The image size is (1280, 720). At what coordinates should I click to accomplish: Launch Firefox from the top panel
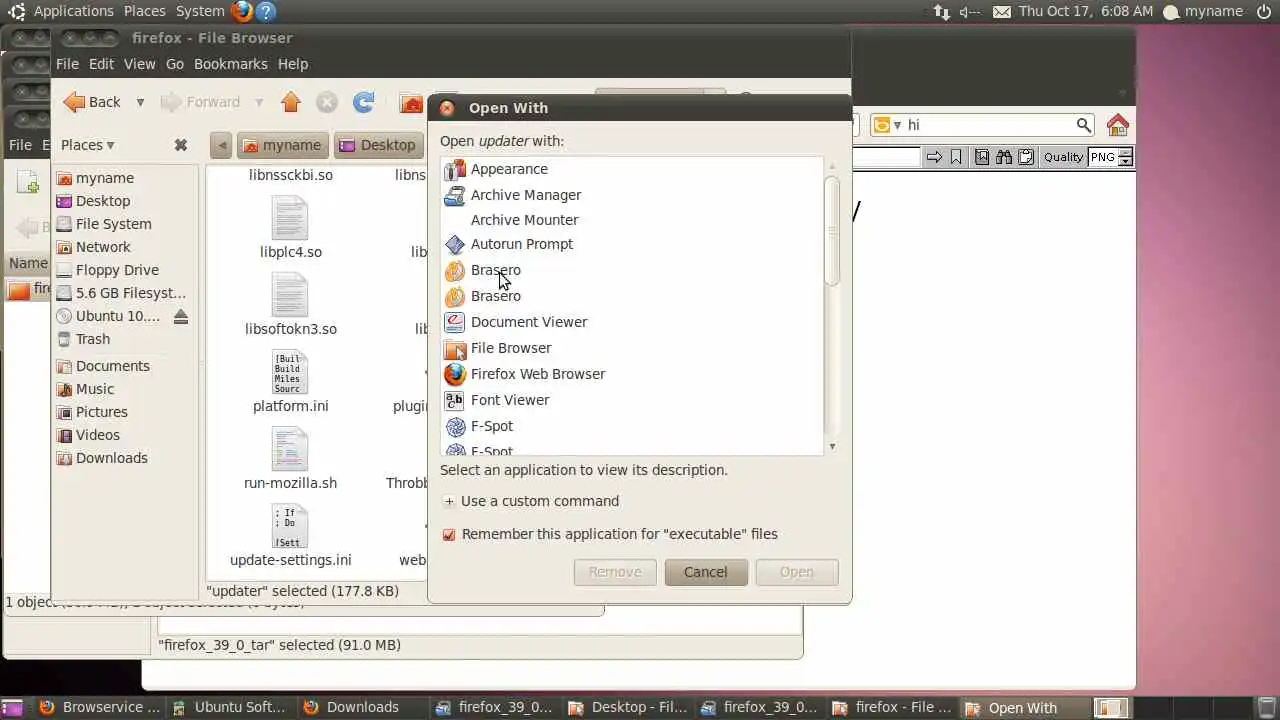pos(242,12)
